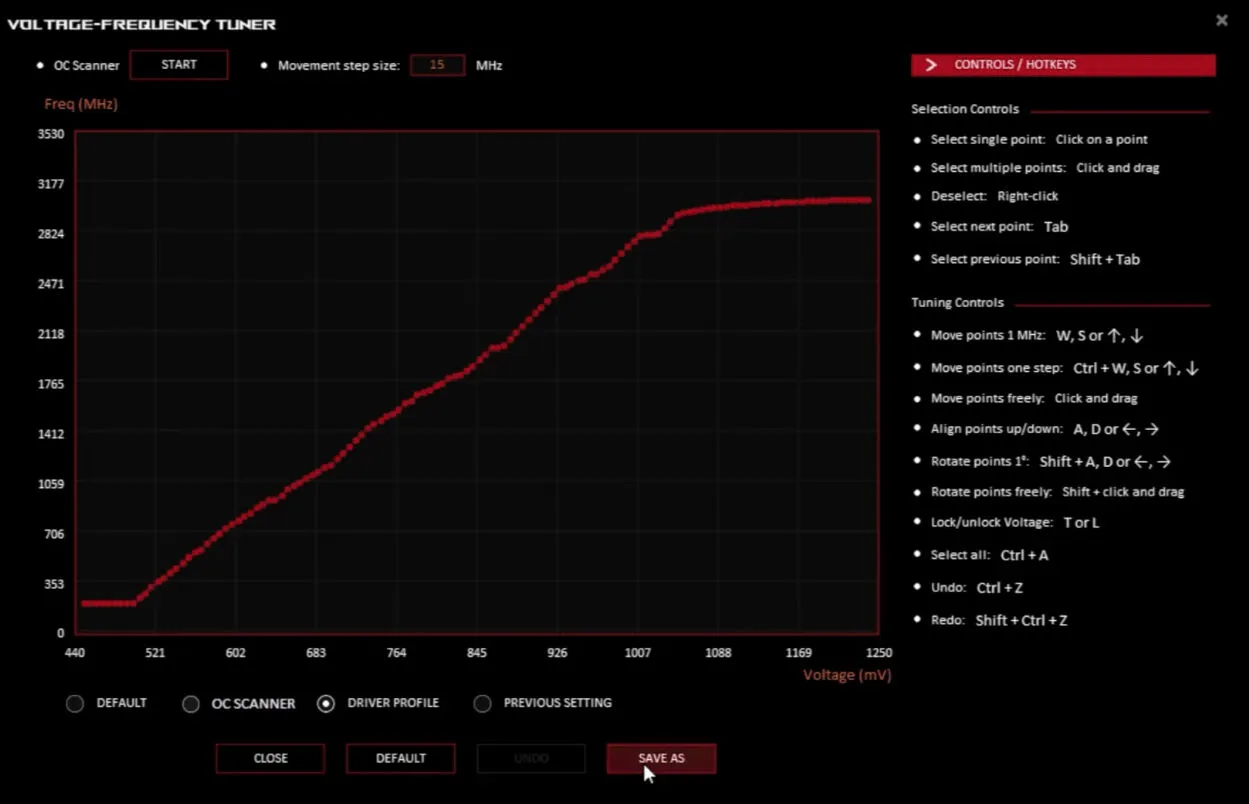Switch to the Previous Setting radio option
1249x804 pixels.
click(483, 704)
